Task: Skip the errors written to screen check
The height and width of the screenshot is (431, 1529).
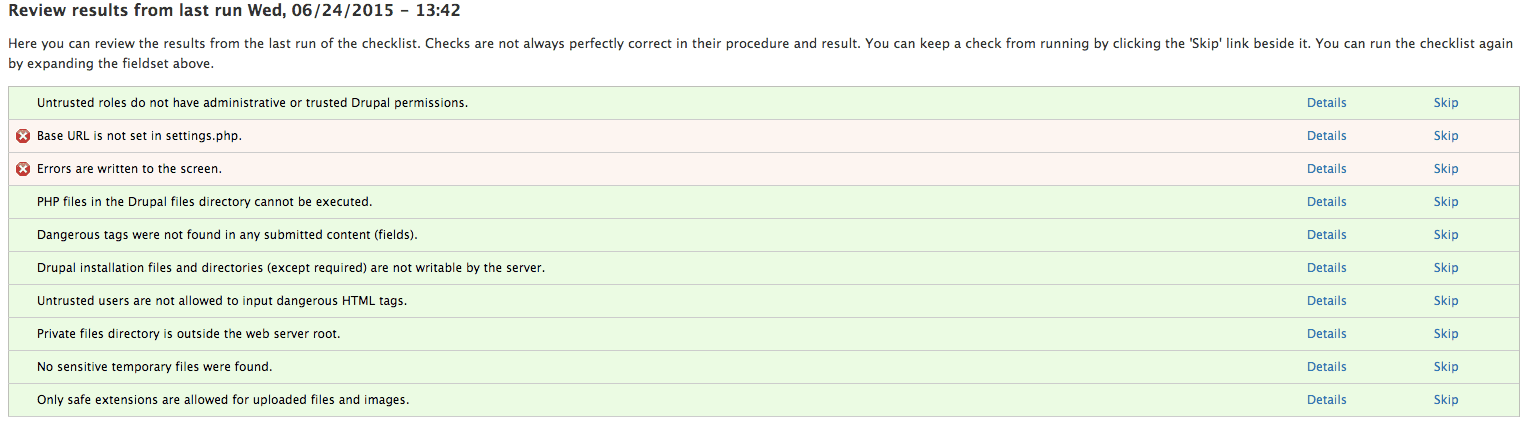Action: (x=1446, y=169)
